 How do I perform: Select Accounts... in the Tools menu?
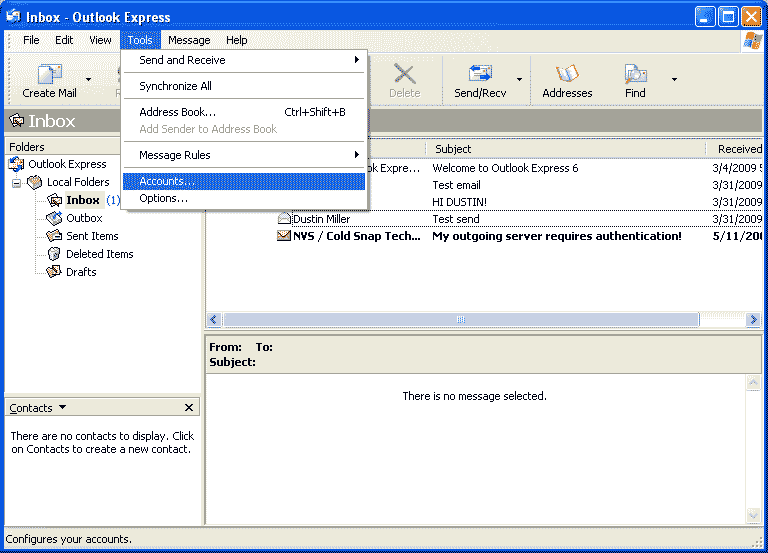[x=244, y=181]
